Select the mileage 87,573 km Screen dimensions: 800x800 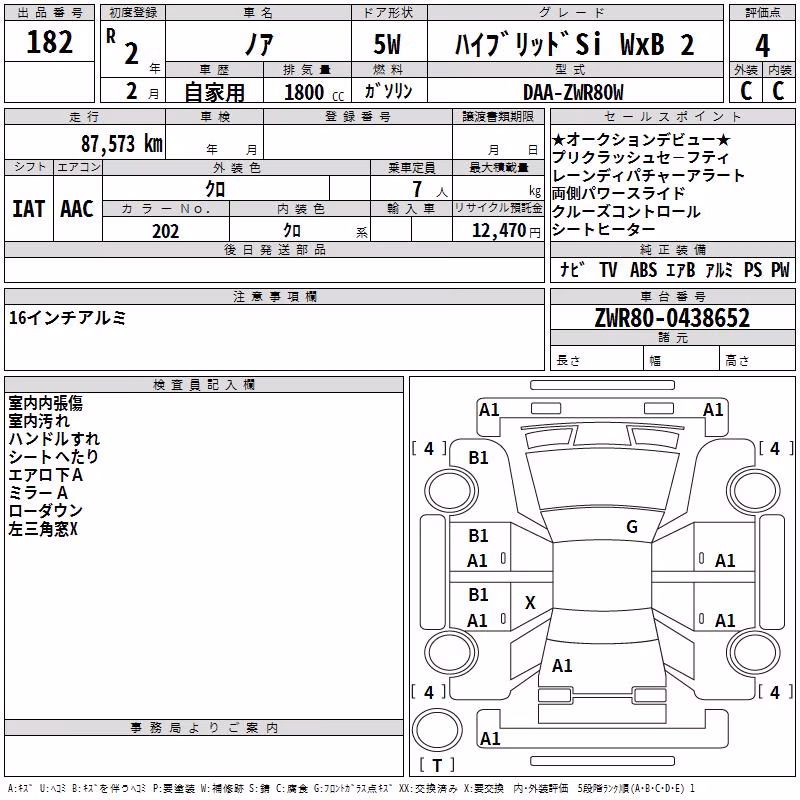(x=121, y=144)
